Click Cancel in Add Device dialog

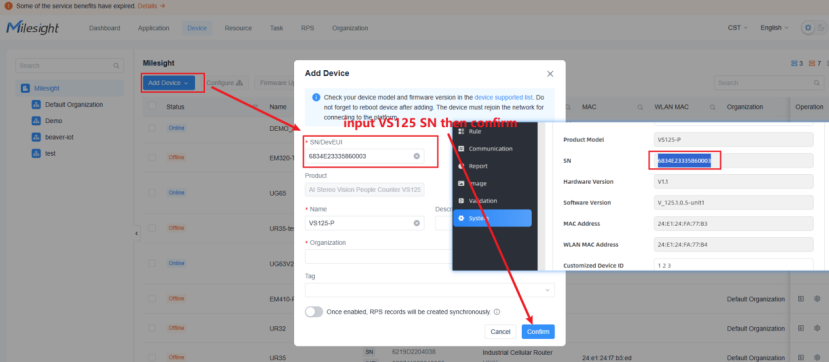(x=500, y=331)
